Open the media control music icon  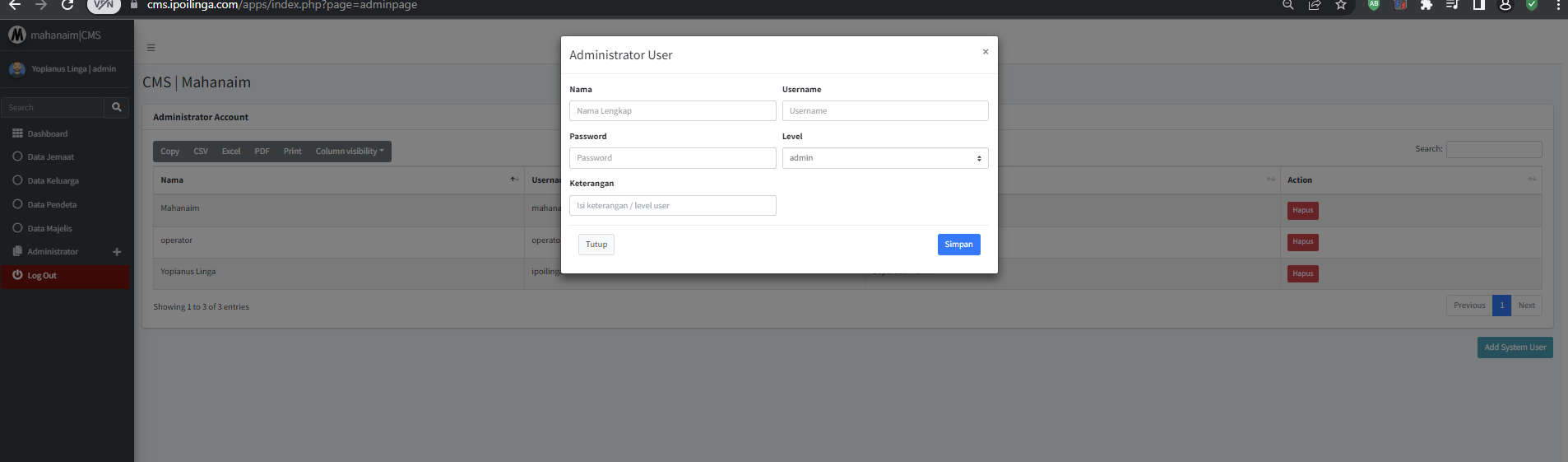[1452, 5]
